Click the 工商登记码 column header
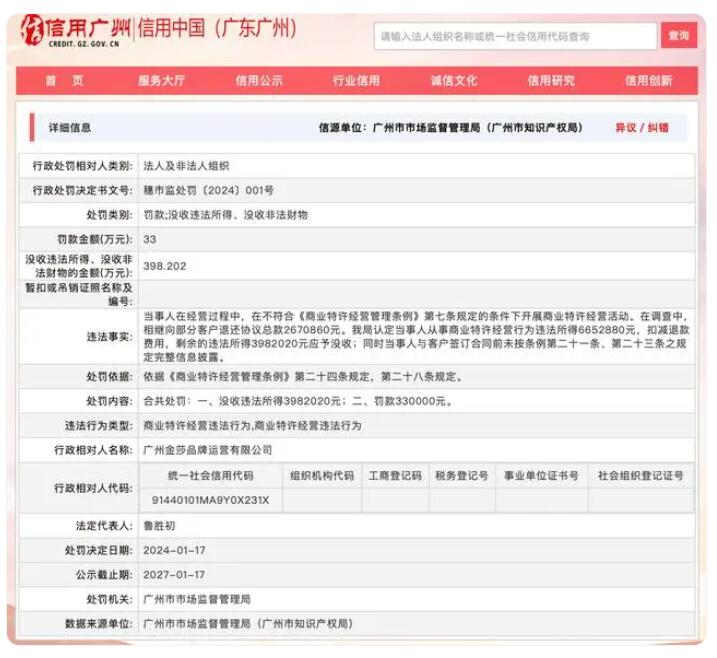The image size is (717, 658). tap(395, 476)
